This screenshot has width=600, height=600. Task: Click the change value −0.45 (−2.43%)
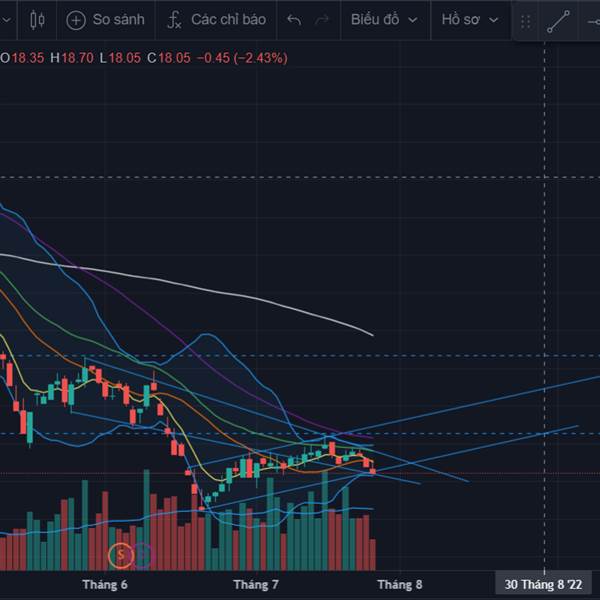tap(242, 58)
